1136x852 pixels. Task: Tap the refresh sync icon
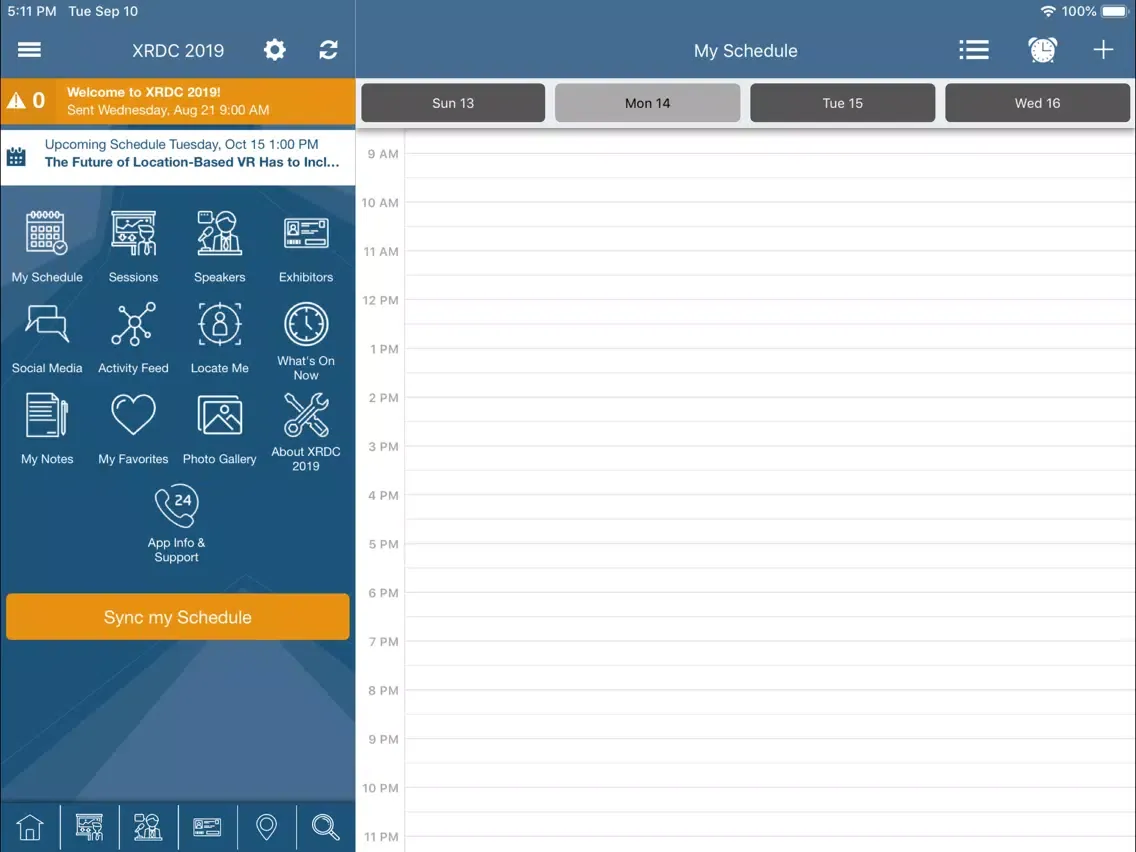(328, 50)
